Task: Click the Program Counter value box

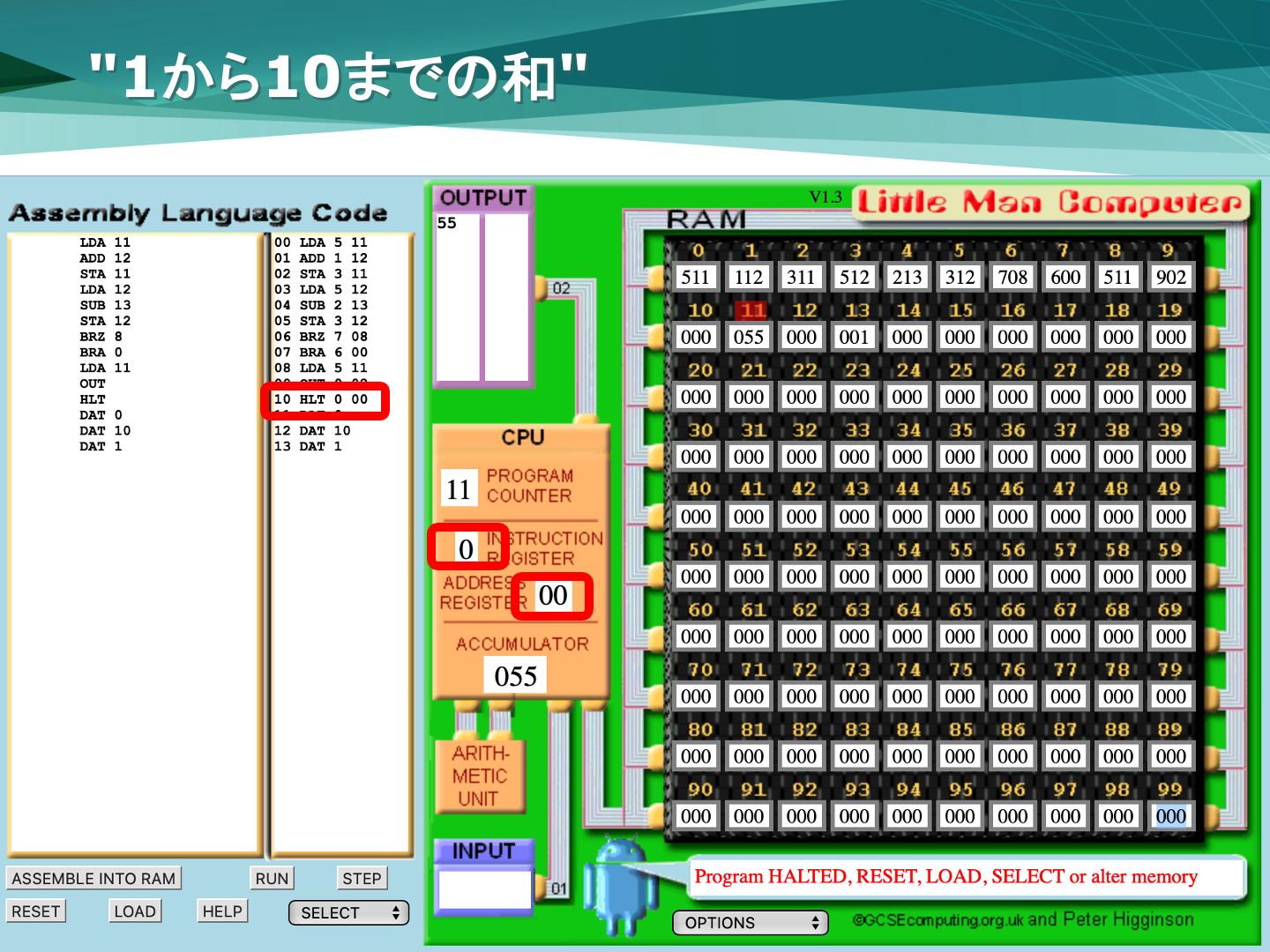Action: pyautogui.click(x=459, y=489)
